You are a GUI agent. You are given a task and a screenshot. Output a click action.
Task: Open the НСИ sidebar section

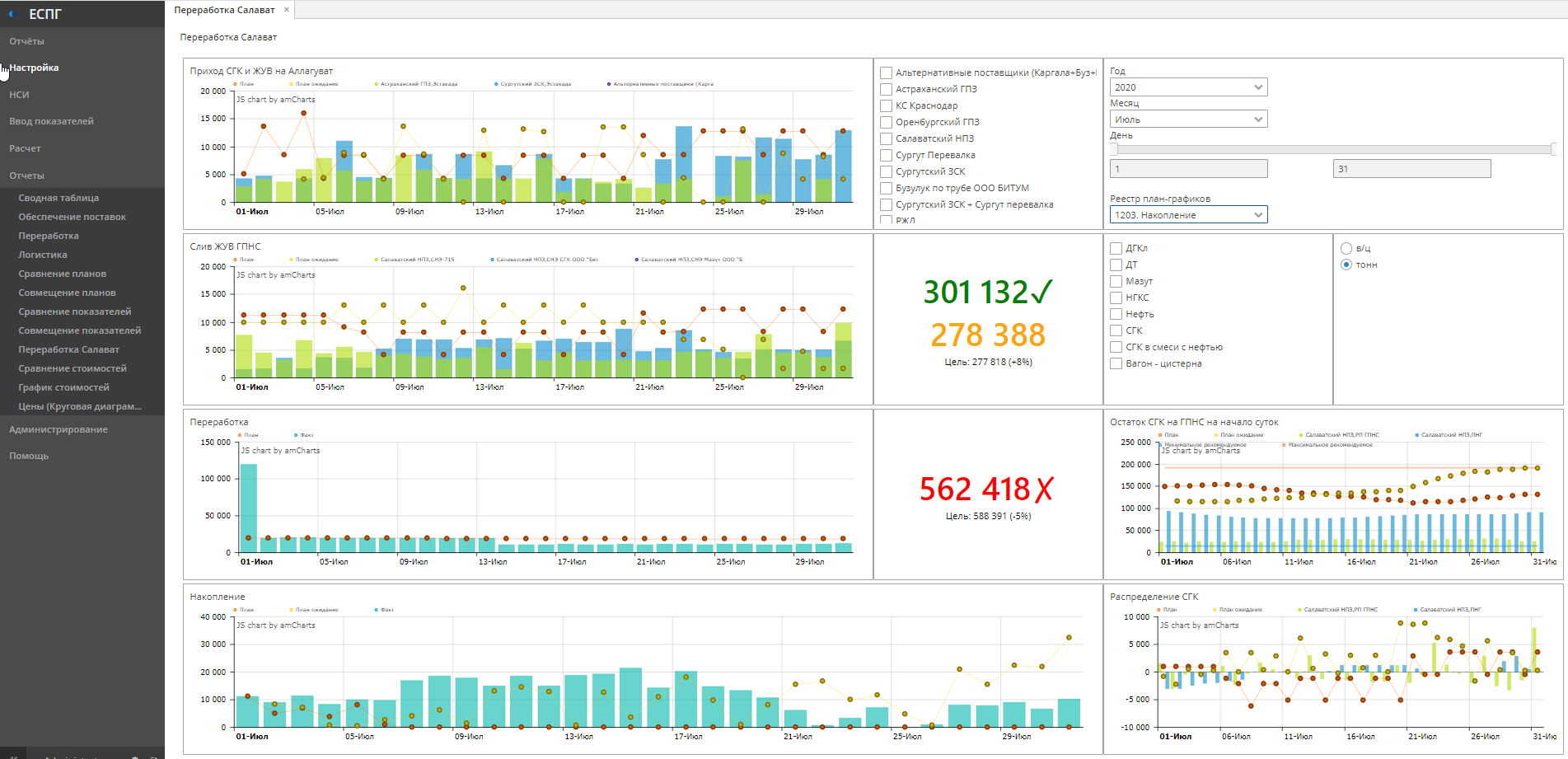coord(19,95)
